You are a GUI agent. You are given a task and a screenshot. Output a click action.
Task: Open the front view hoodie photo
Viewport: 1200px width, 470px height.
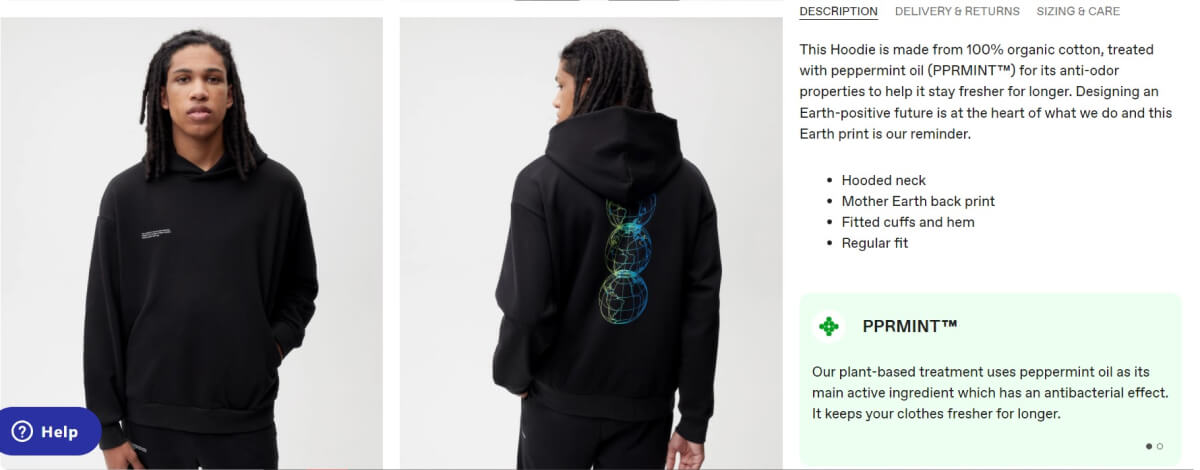pos(191,243)
